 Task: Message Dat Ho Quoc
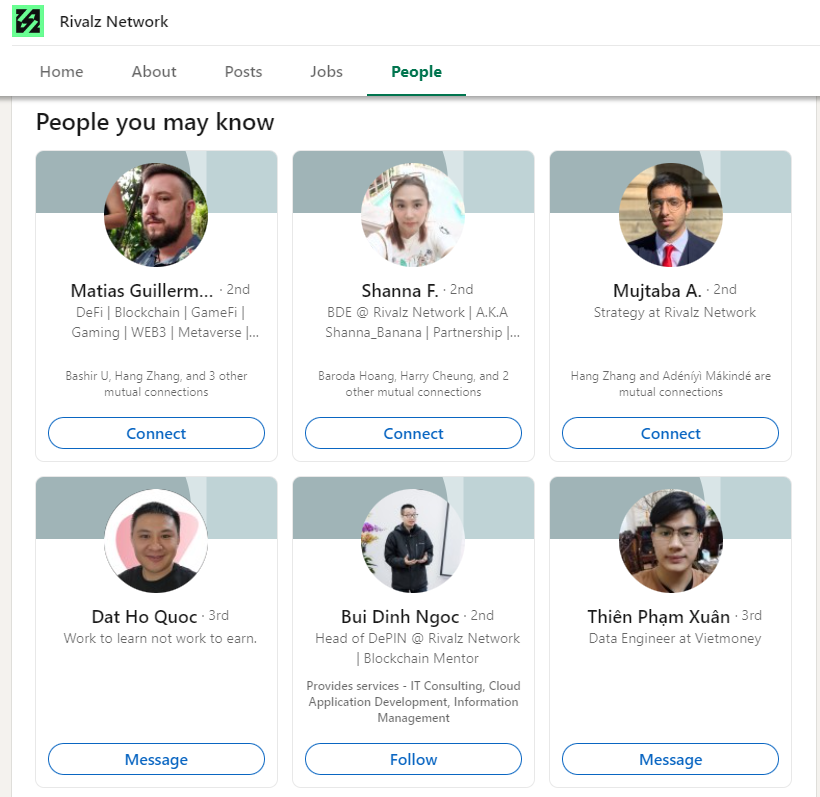[x=156, y=759]
